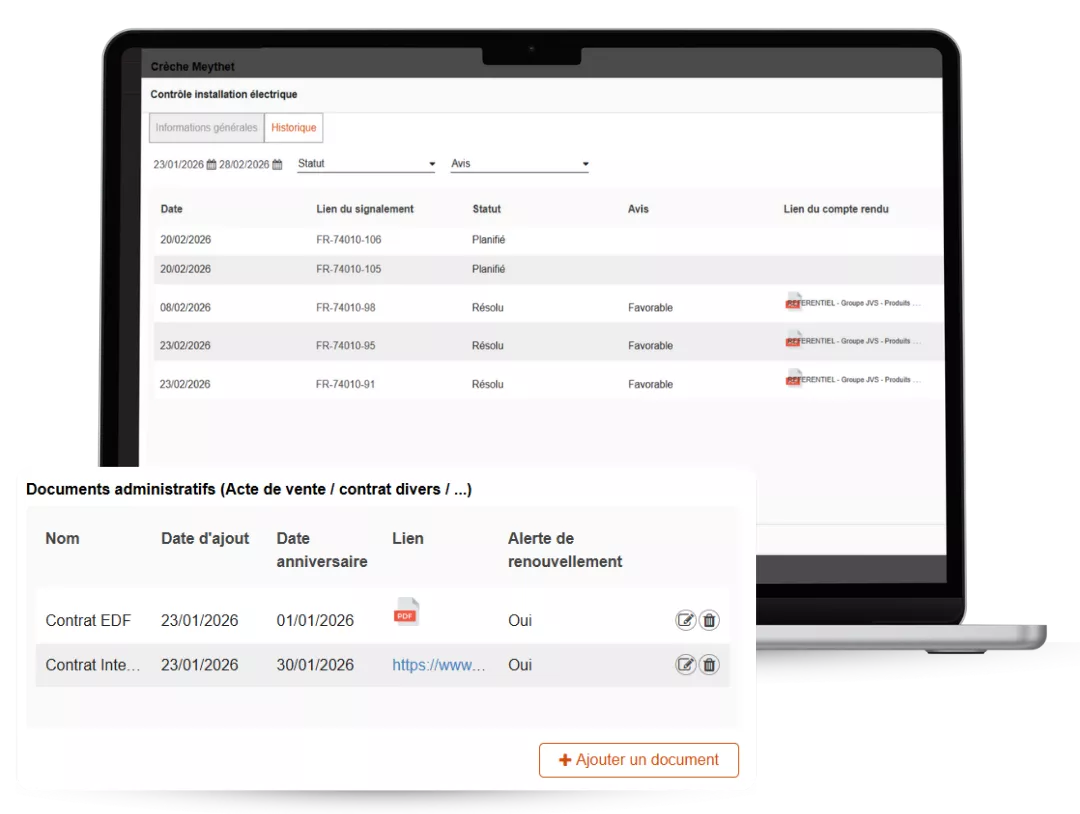Image resolution: width=1080 pixels, height=814 pixels.
Task: Edit the Contrat Inte... document row
Action: click(x=685, y=665)
